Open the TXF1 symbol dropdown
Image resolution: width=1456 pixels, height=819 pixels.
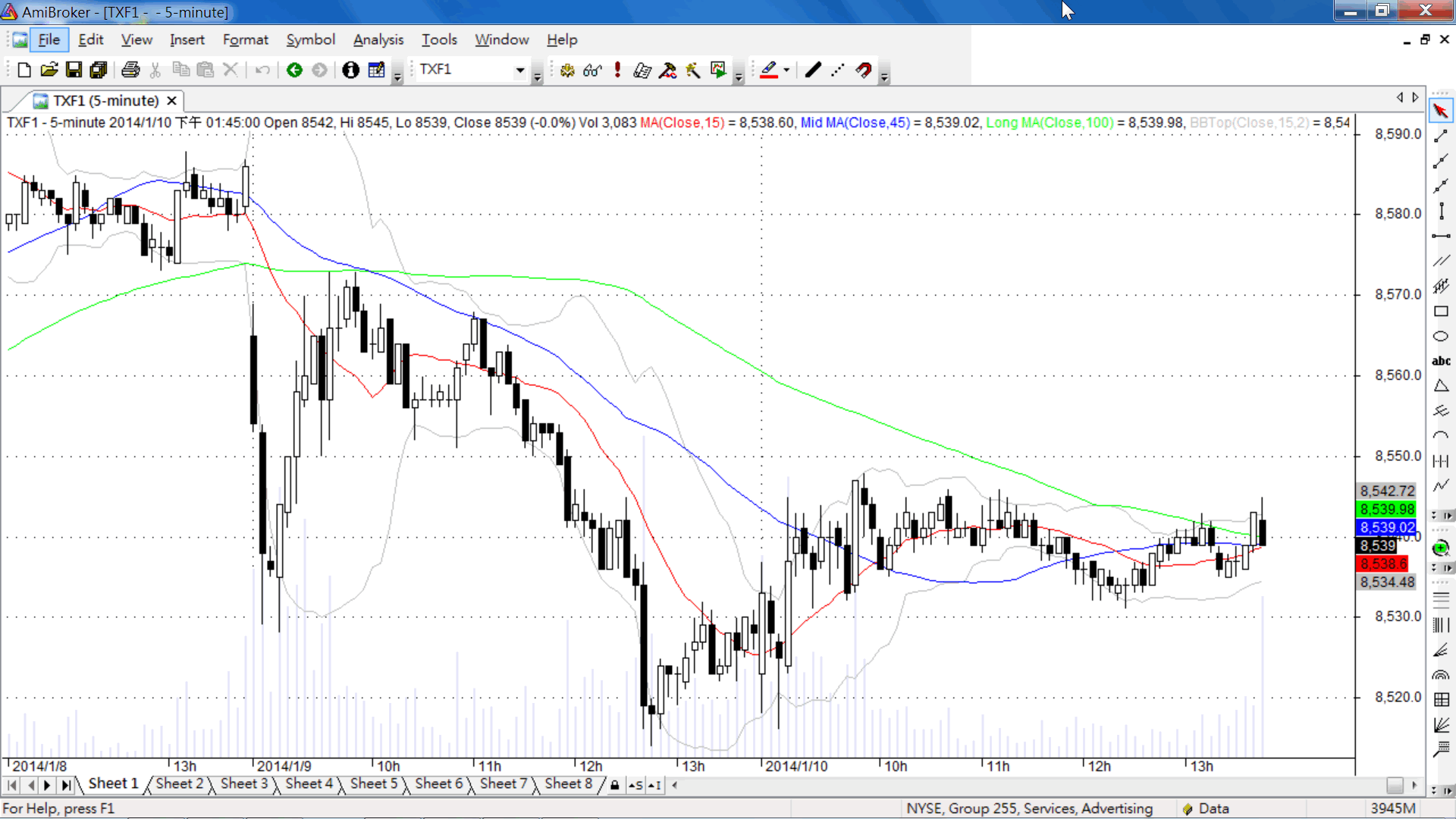coord(520,70)
